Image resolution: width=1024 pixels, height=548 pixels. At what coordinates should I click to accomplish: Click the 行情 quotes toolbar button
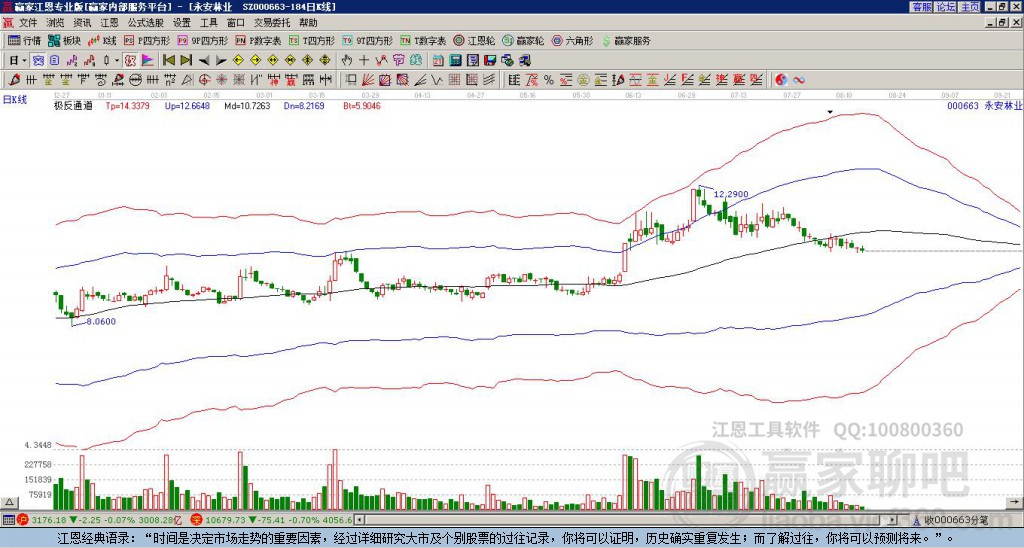coord(24,40)
